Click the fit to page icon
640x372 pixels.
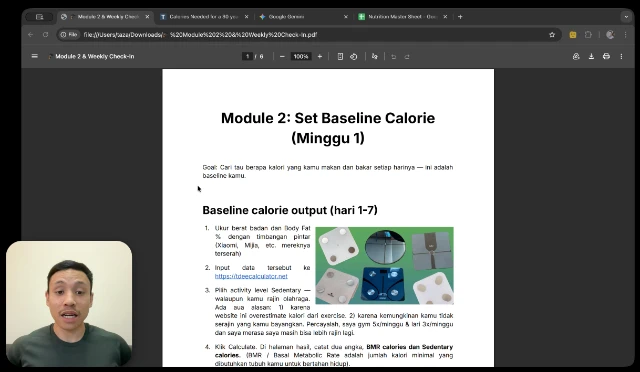[x=340, y=56]
